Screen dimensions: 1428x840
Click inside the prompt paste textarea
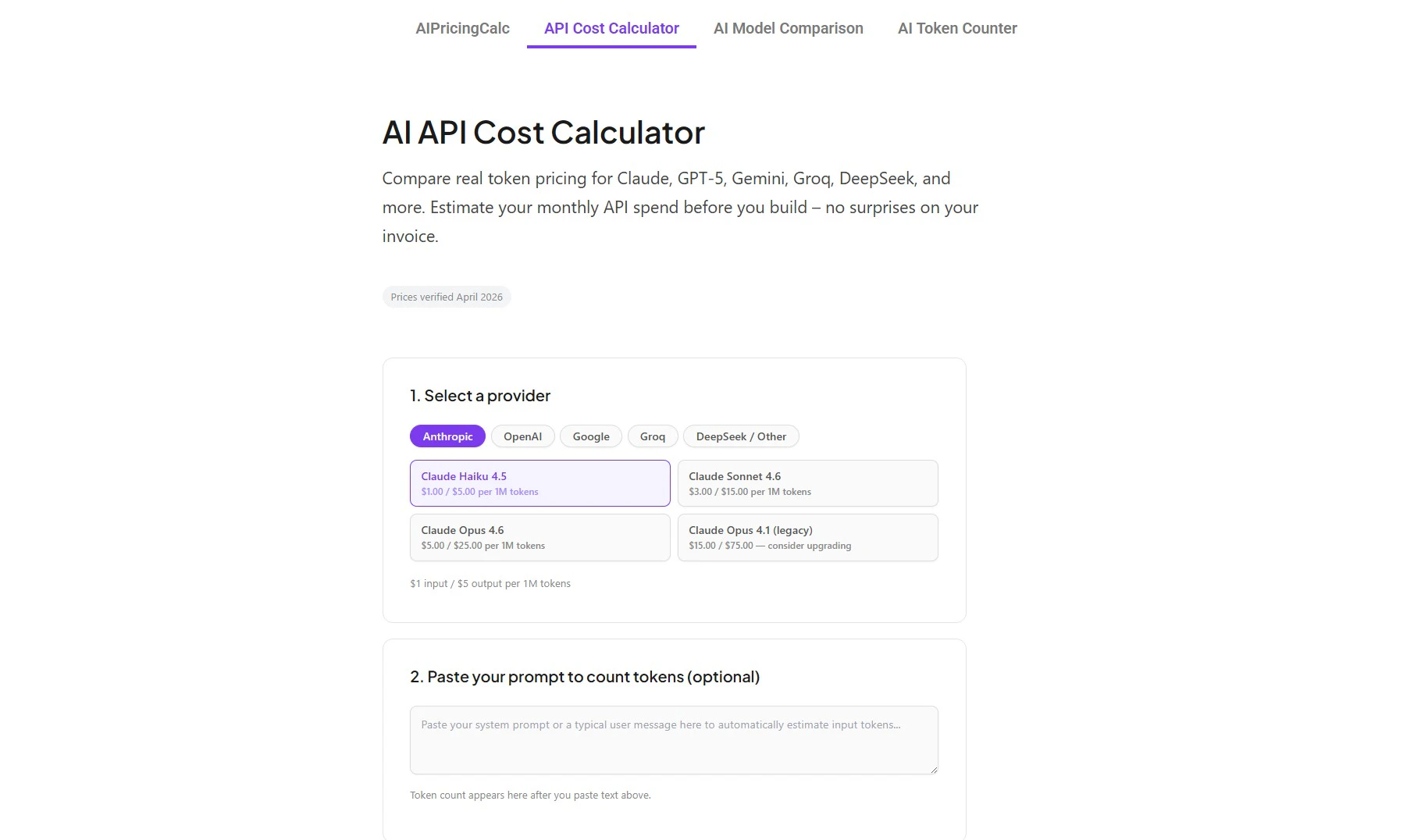pos(673,739)
